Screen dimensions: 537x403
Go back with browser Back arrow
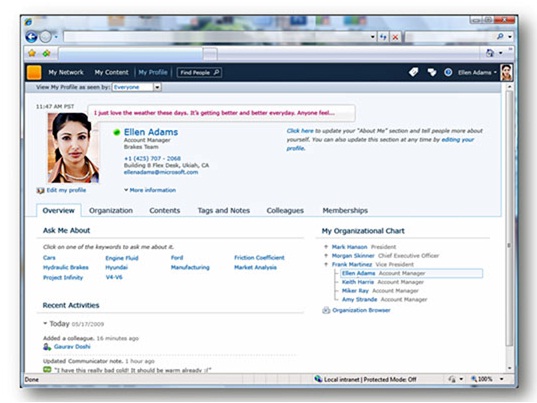[x=32, y=37]
